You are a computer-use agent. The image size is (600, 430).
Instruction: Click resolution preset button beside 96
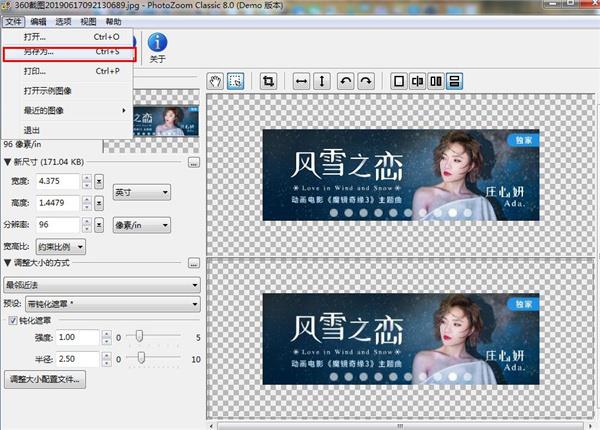tap(99, 225)
